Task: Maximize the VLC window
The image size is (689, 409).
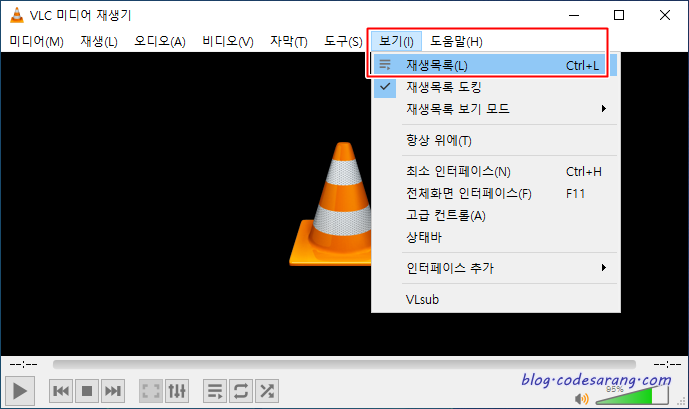Action: [x=619, y=15]
